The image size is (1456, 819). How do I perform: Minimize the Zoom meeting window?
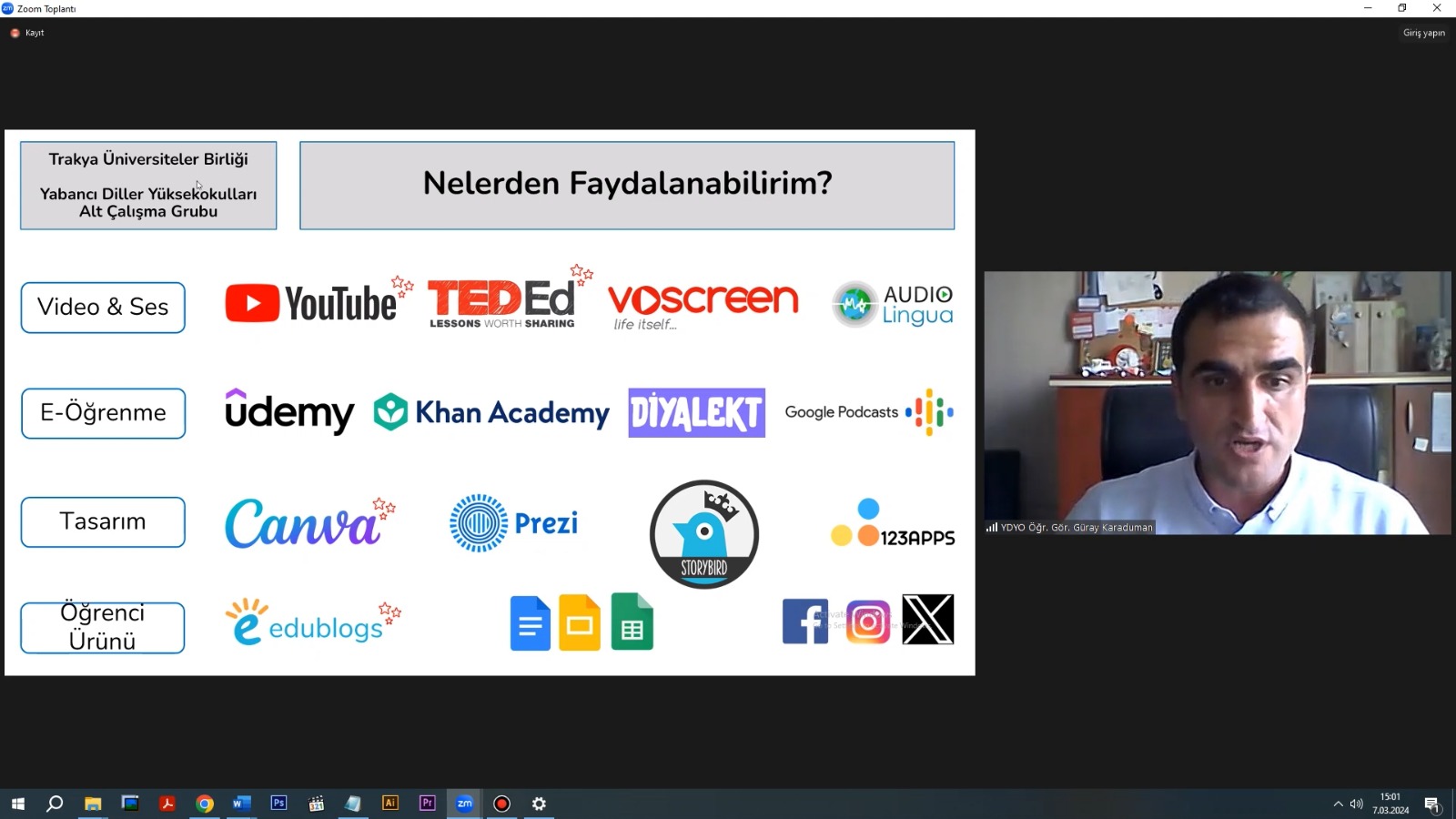pos(1368,8)
